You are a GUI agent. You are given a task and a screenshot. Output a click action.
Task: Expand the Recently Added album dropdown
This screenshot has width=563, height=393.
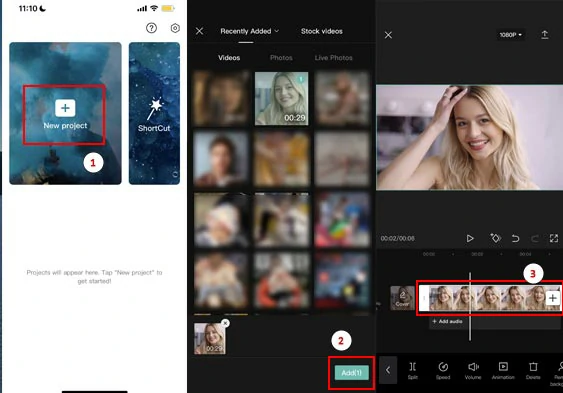point(250,31)
